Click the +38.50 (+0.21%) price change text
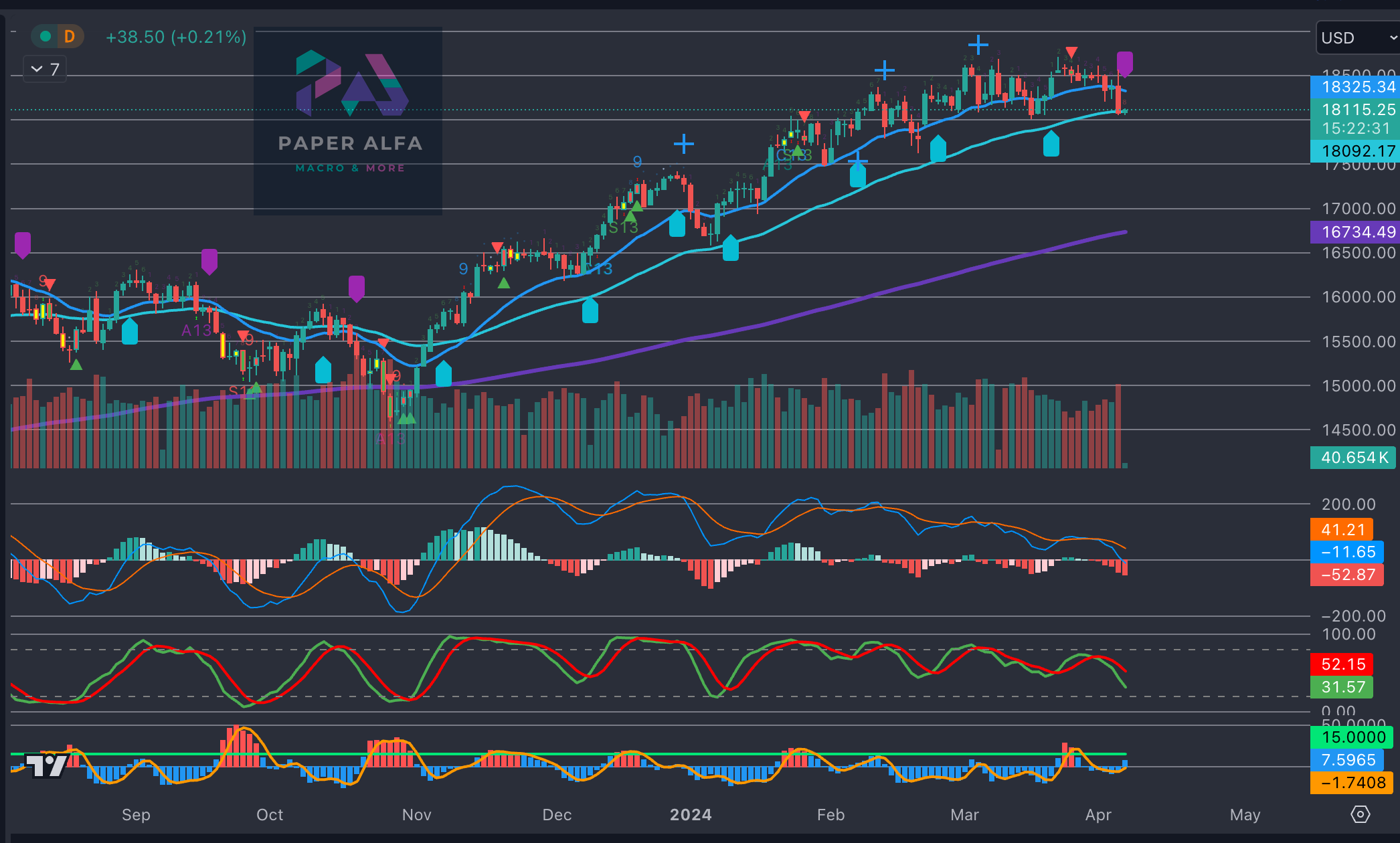The width and height of the screenshot is (1400, 843). pos(176,37)
